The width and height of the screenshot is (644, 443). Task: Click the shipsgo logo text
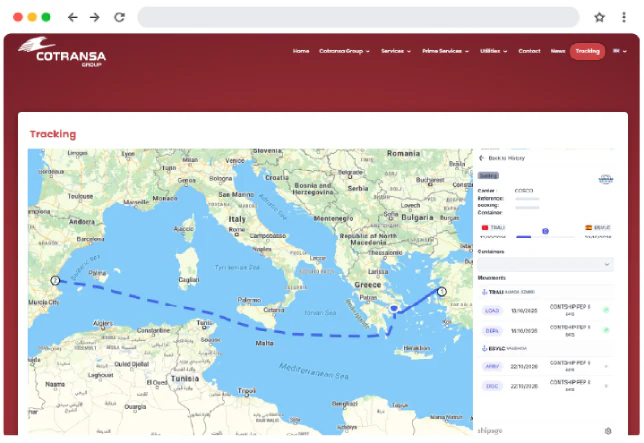[490, 431]
